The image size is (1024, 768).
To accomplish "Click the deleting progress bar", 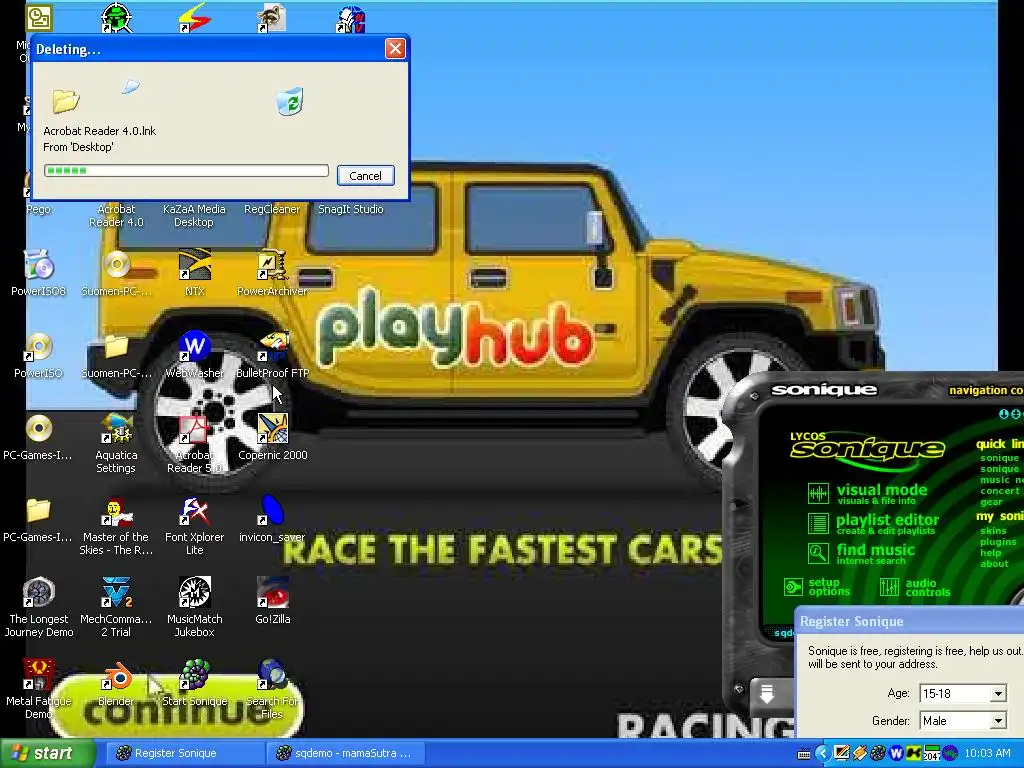I will (186, 170).
